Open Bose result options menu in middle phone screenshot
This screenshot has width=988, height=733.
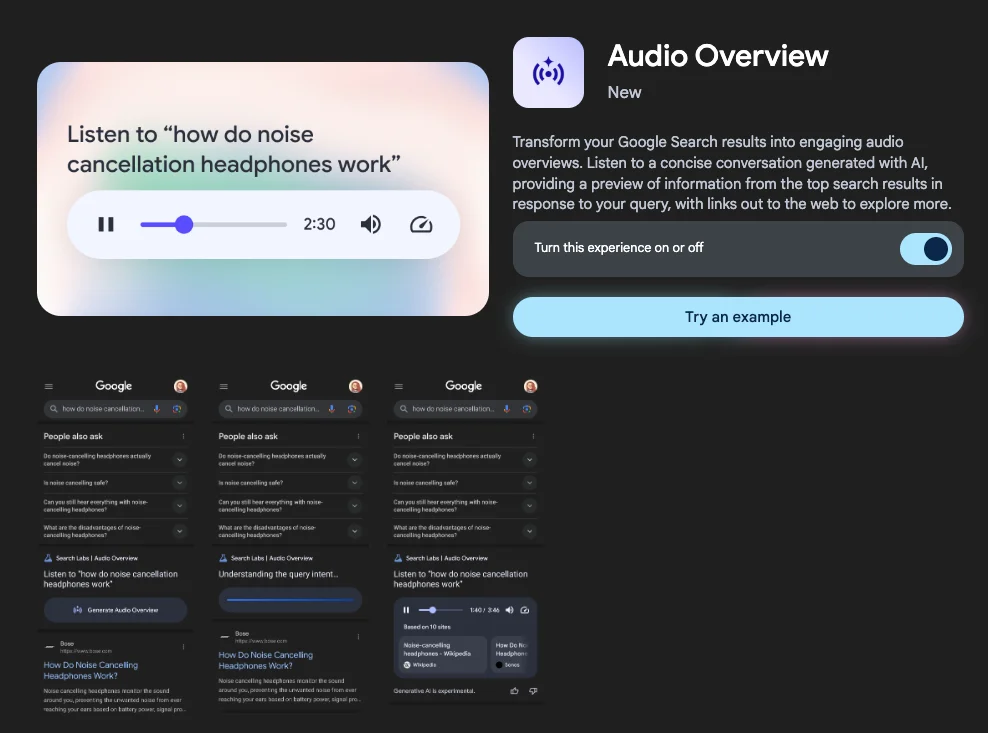click(x=359, y=637)
